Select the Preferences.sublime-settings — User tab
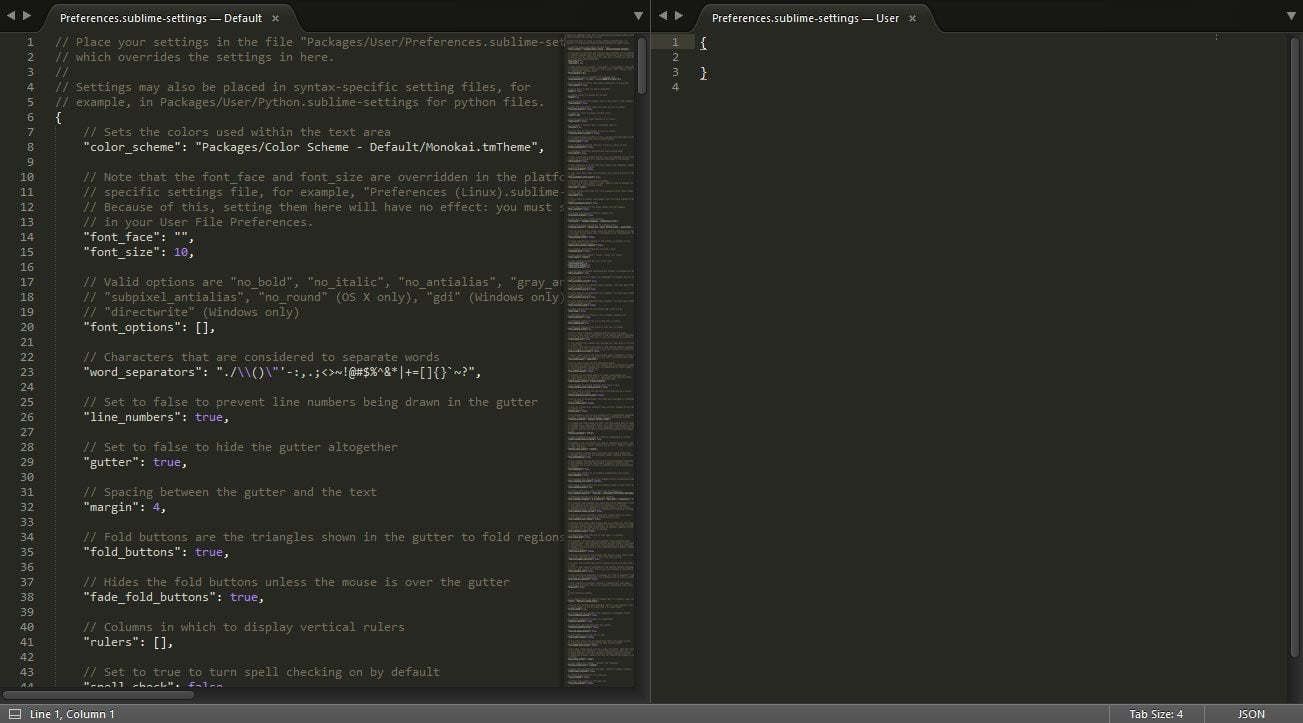1303x723 pixels. click(x=804, y=18)
